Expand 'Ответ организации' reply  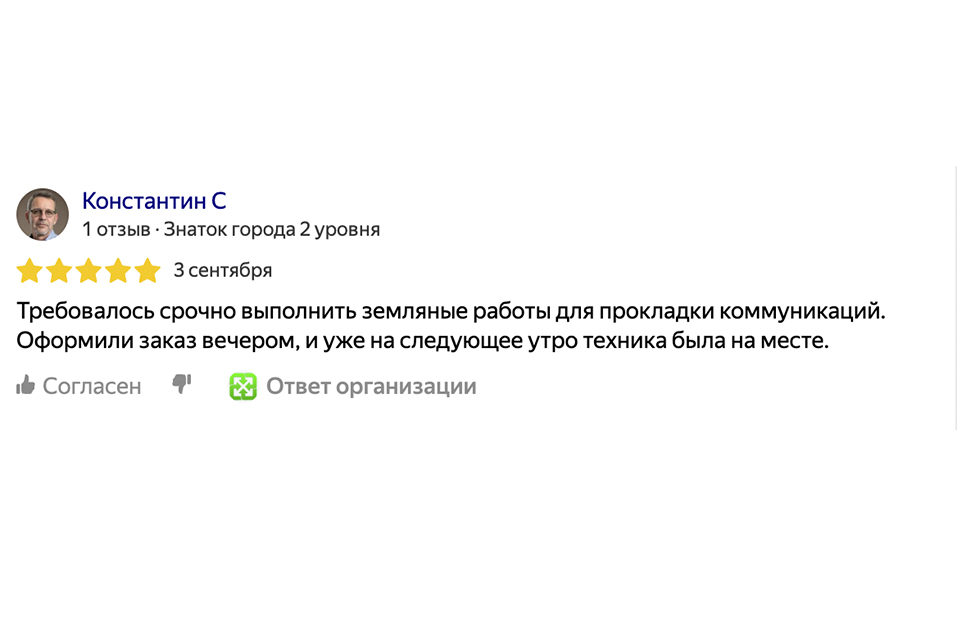[371, 386]
